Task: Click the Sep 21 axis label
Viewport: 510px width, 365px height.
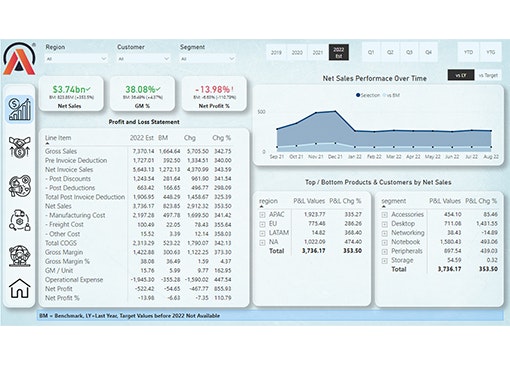Action: tap(277, 157)
